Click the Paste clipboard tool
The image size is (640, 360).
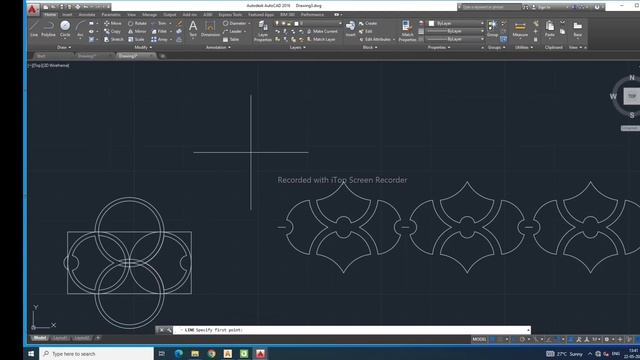coord(550,29)
